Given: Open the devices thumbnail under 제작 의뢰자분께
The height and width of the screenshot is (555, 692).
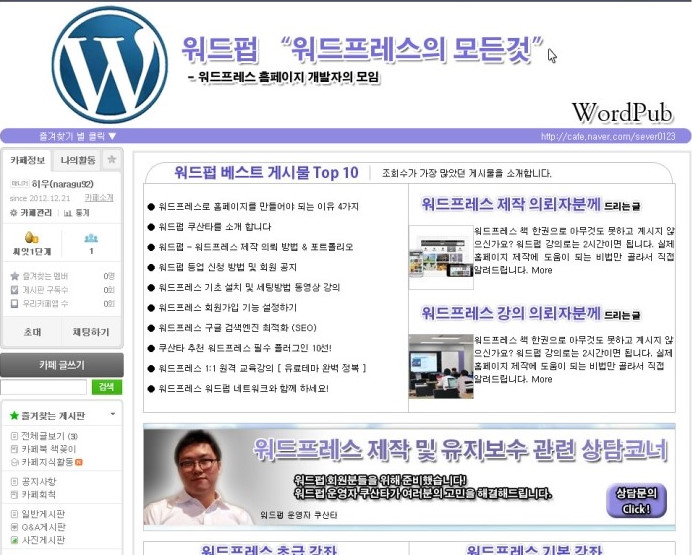Looking at the screenshot, I should coord(440,257).
